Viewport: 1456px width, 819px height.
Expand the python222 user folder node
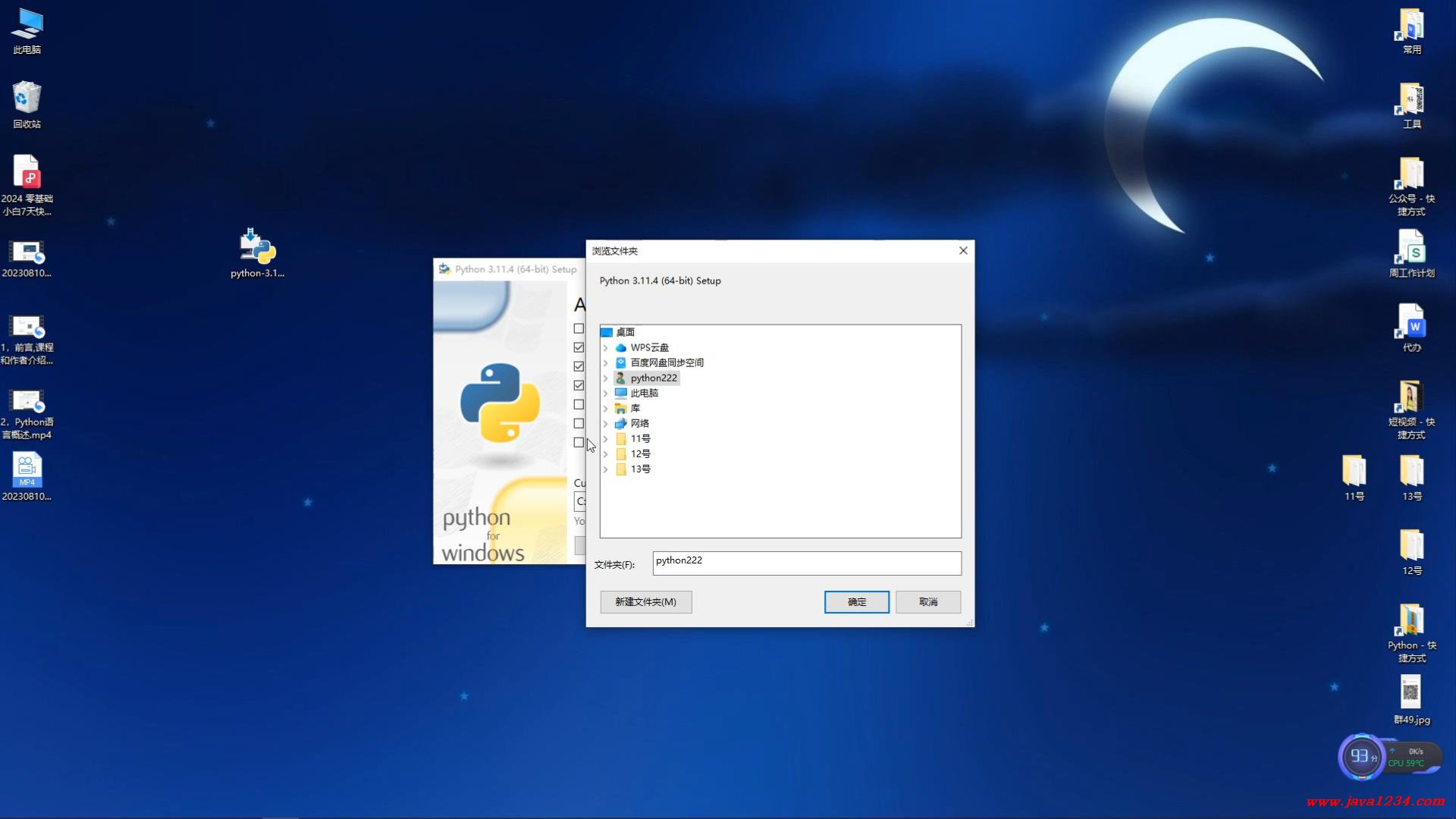click(606, 378)
